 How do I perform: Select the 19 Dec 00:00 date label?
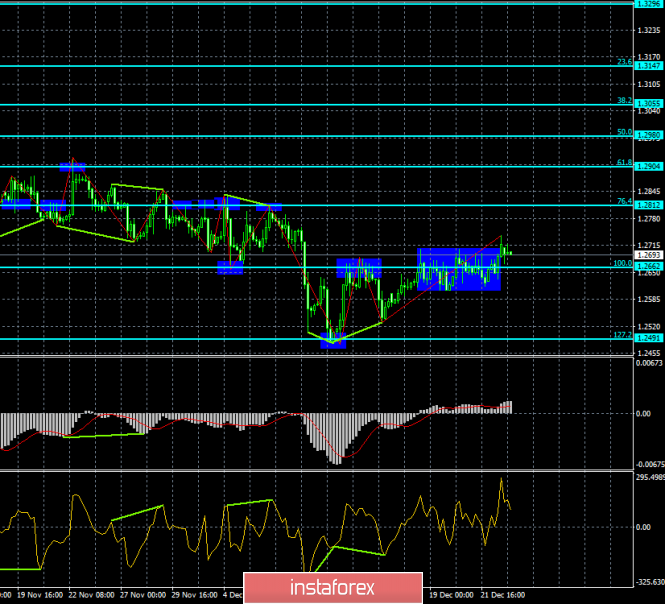pos(451,595)
